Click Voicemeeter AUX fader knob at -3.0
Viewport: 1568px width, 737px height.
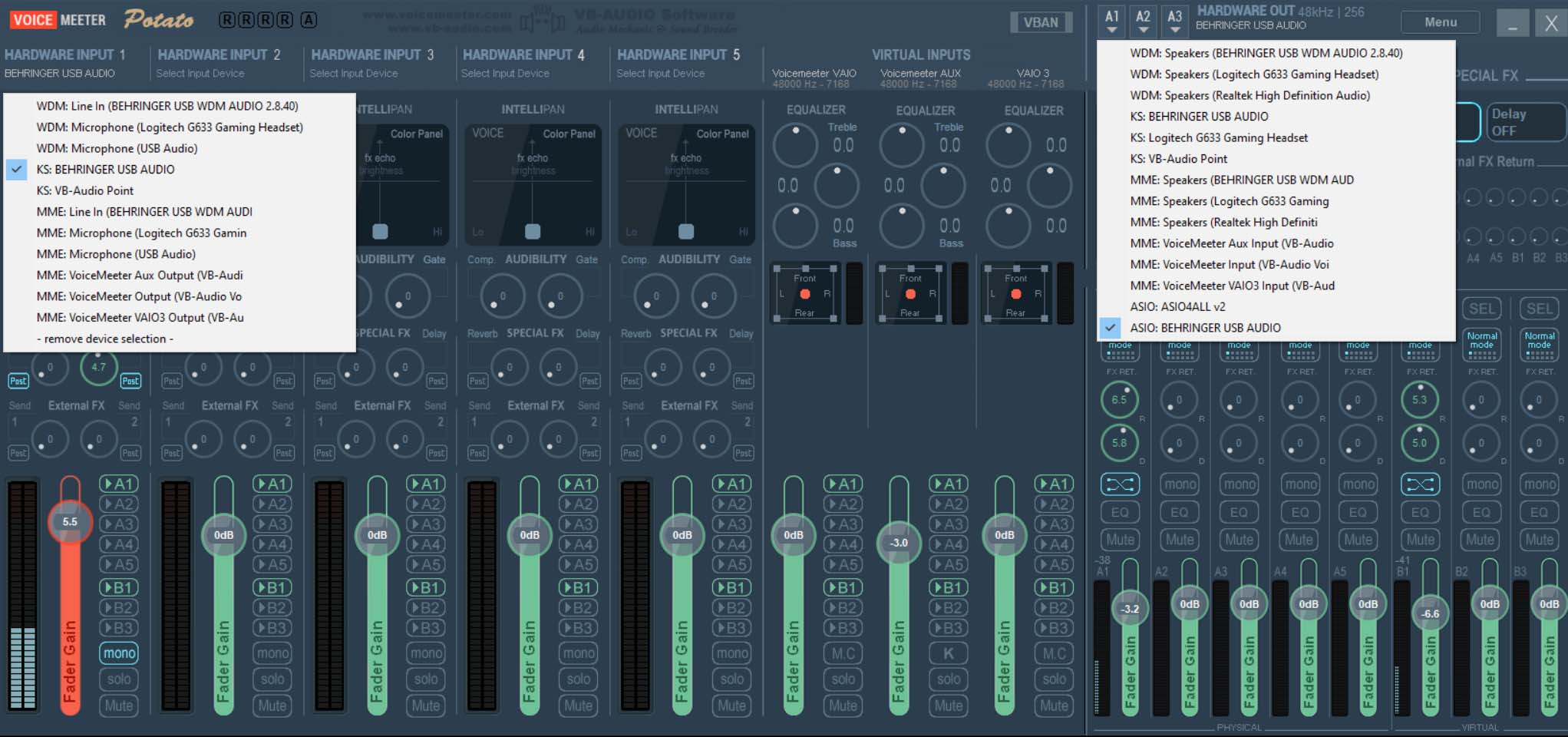[899, 542]
